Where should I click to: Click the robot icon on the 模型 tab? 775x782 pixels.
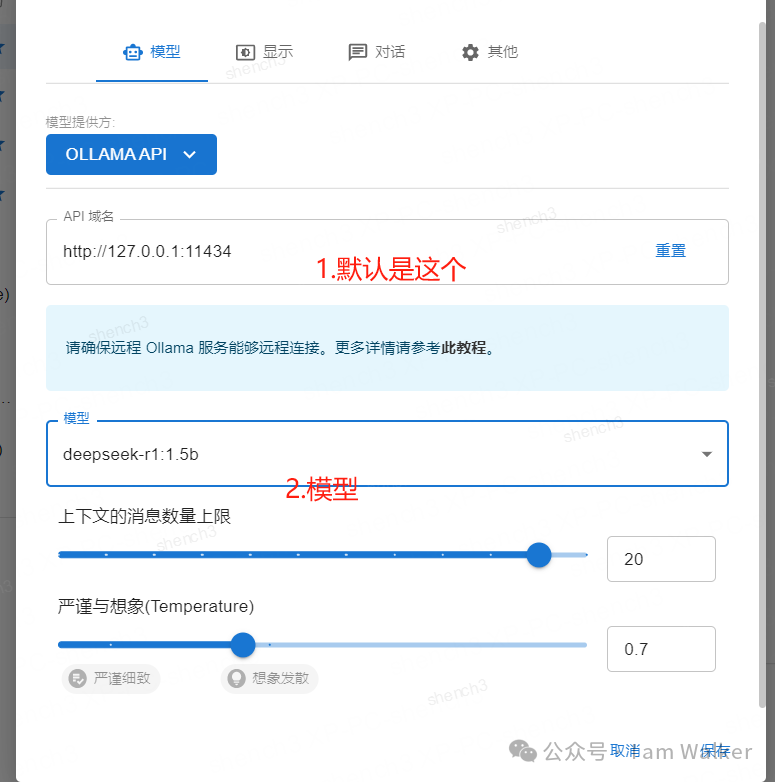pyautogui.click(x=132, y=52)
